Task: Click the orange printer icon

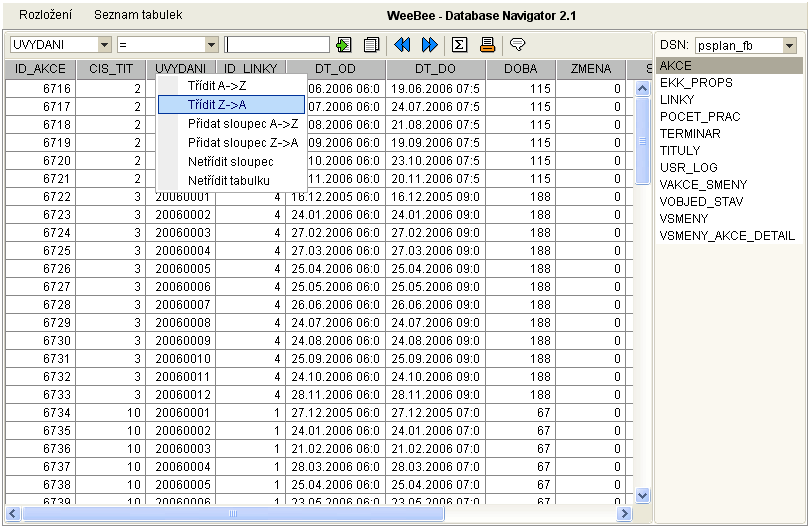Action: tap(487, 45)
